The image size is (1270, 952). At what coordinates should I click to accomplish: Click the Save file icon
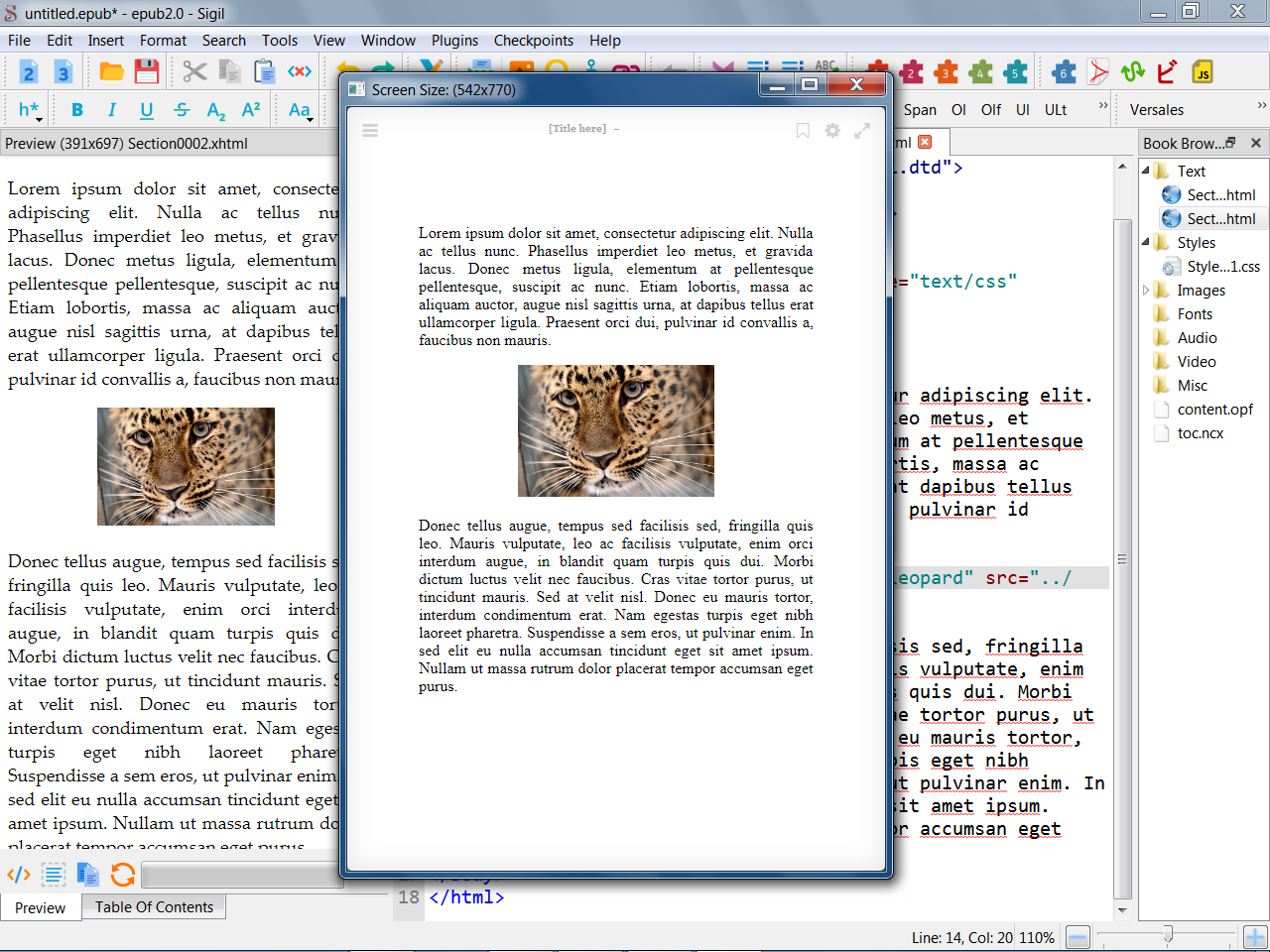coord(147,71)
